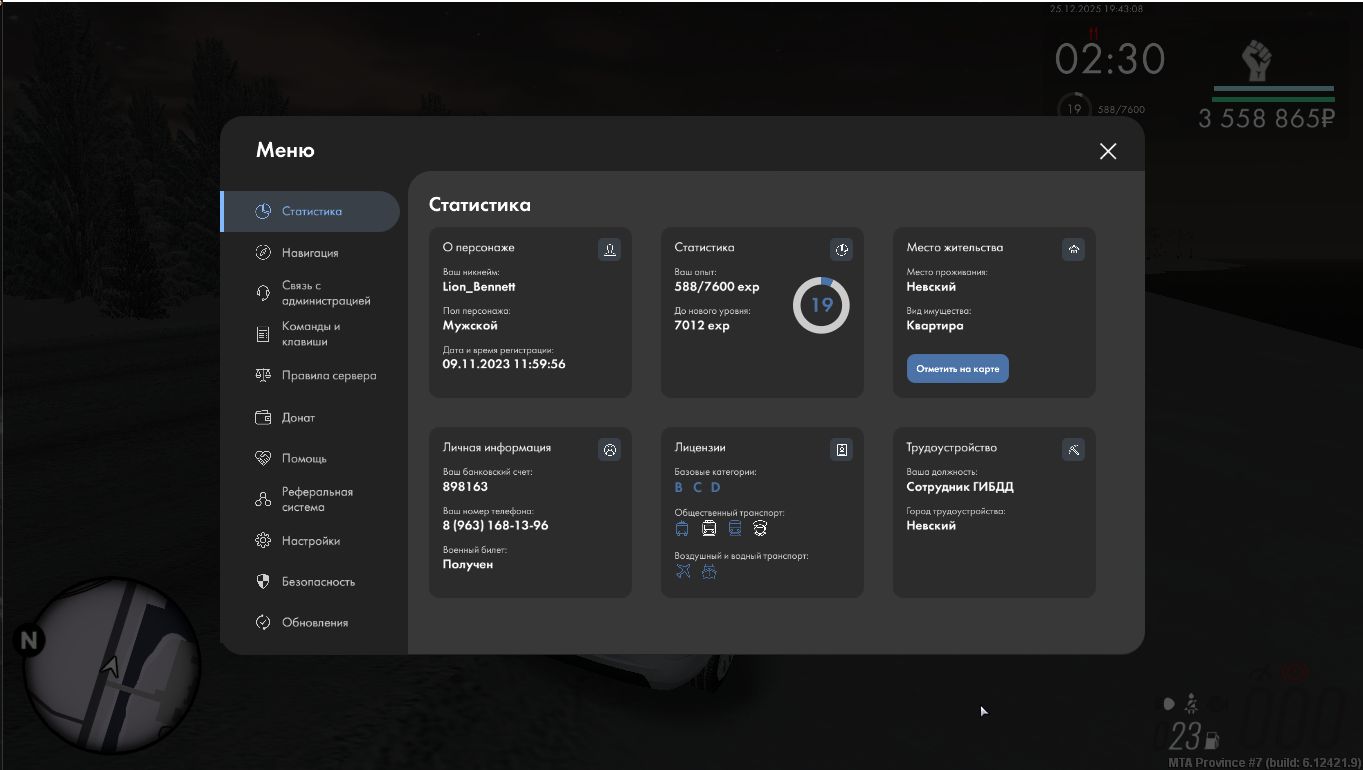Screen dimensions: 1363x770
Task: Open the Навигация menu section
Action: pyautogui.click(x=309, y=253)
